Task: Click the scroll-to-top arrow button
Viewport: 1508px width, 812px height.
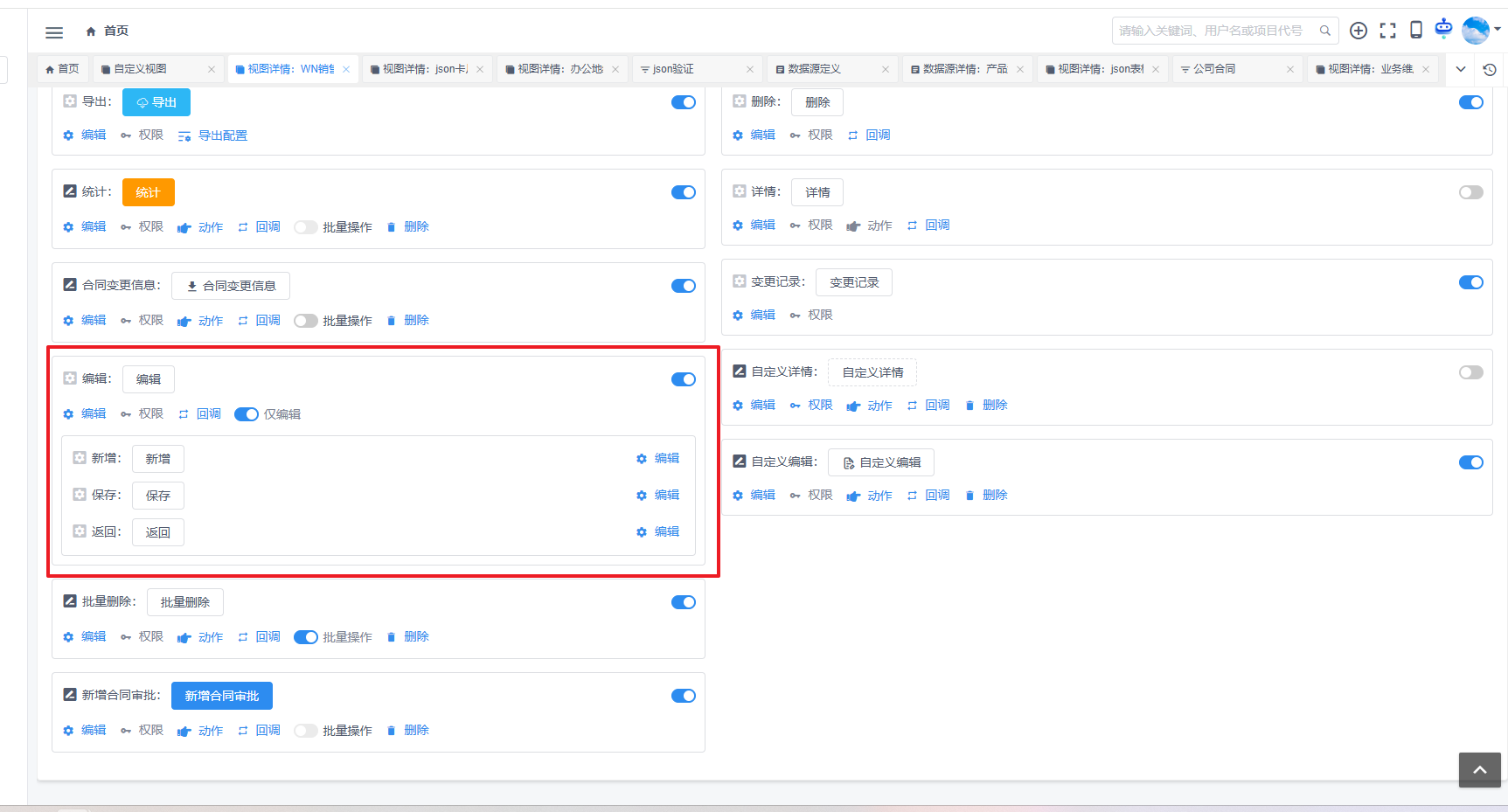Action: (1479, 770)
